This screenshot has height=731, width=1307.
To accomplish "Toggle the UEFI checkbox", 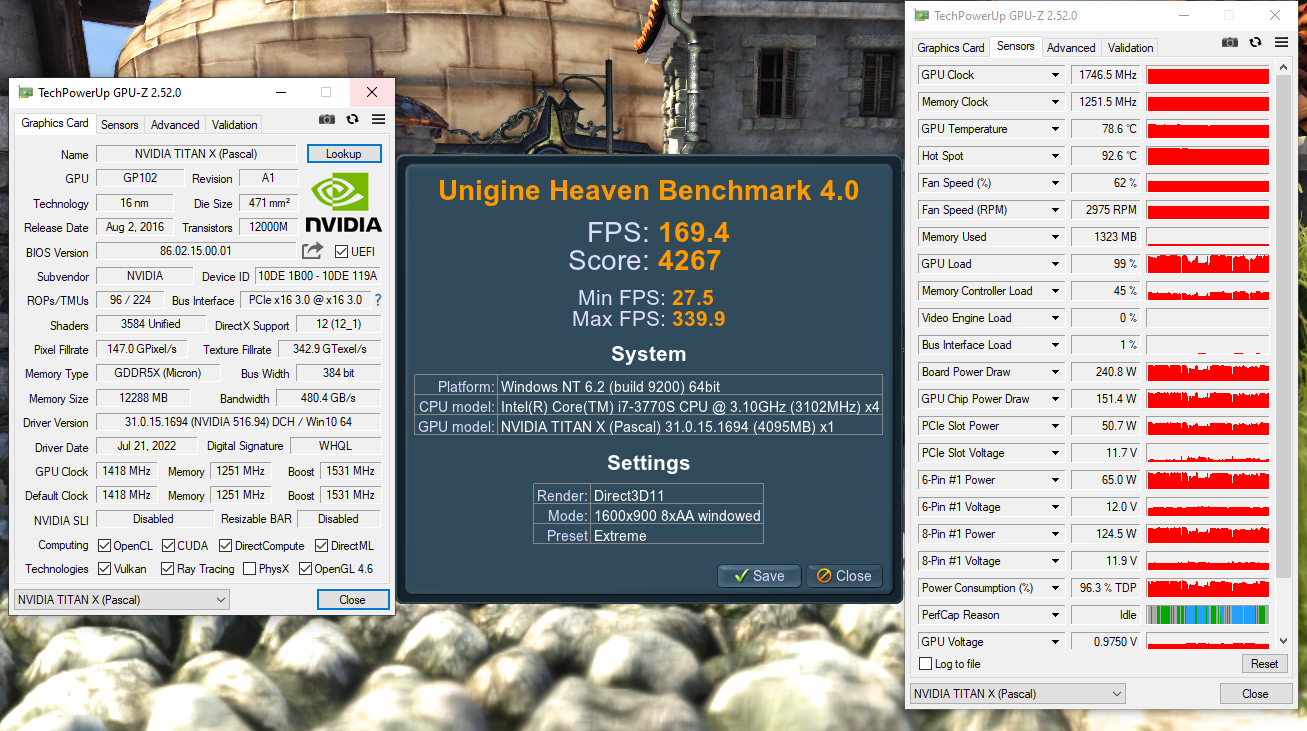I will coord(342,251).
